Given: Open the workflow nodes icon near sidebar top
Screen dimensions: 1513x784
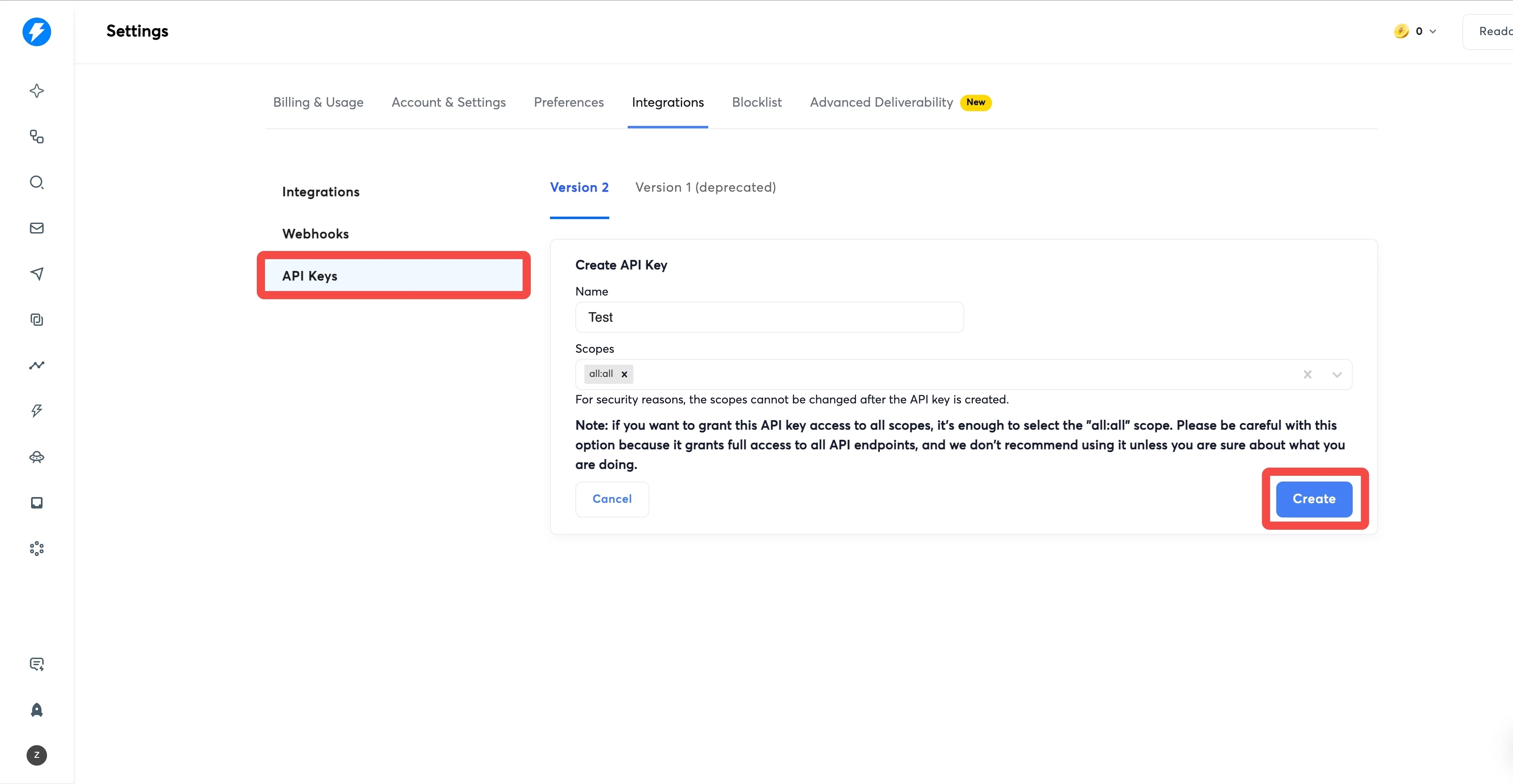Looking at the screenshot, I should (x=37, y=137).
